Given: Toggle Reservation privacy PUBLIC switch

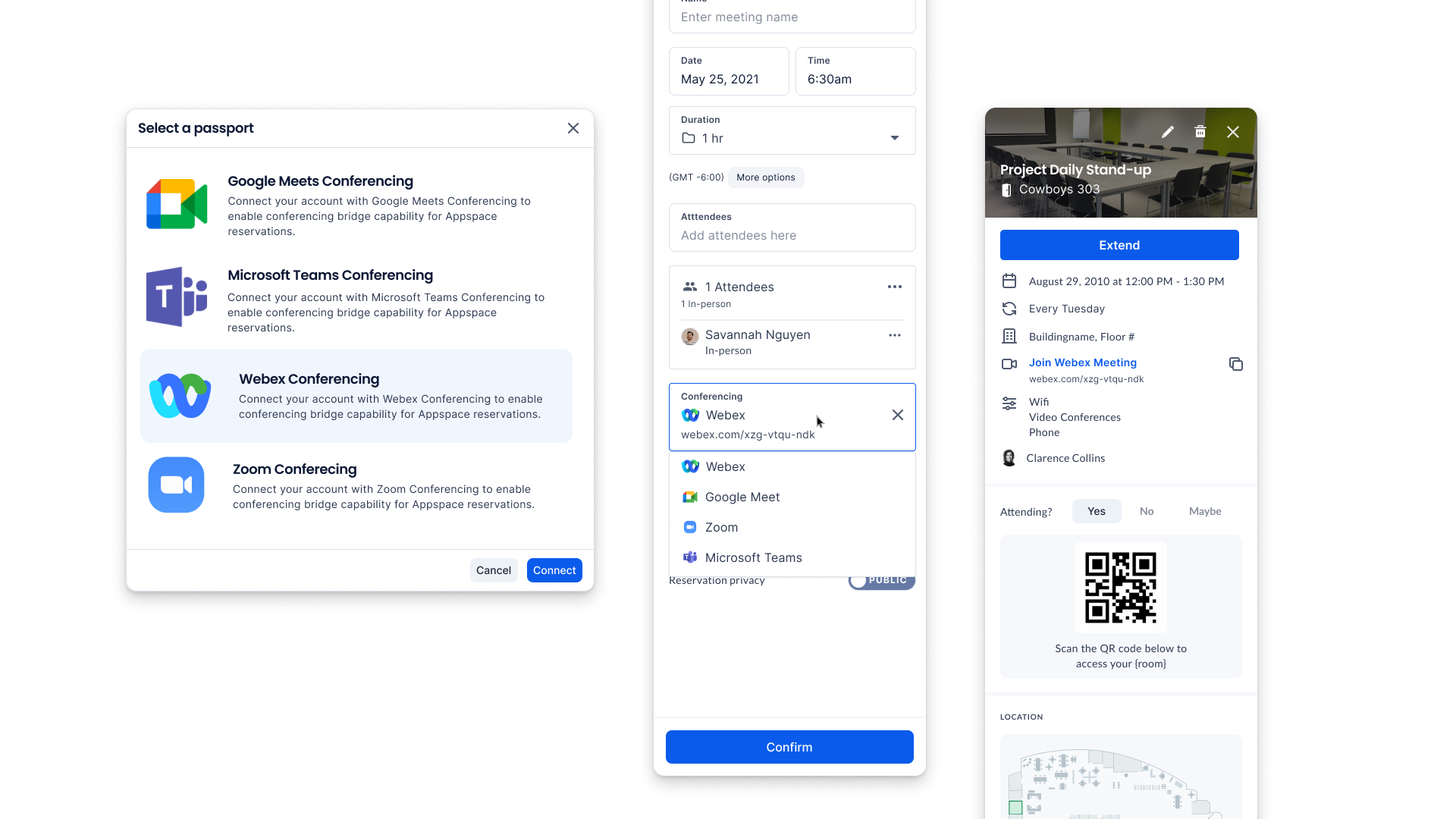Looking at the screenshot, I should (x=881, y=581).
